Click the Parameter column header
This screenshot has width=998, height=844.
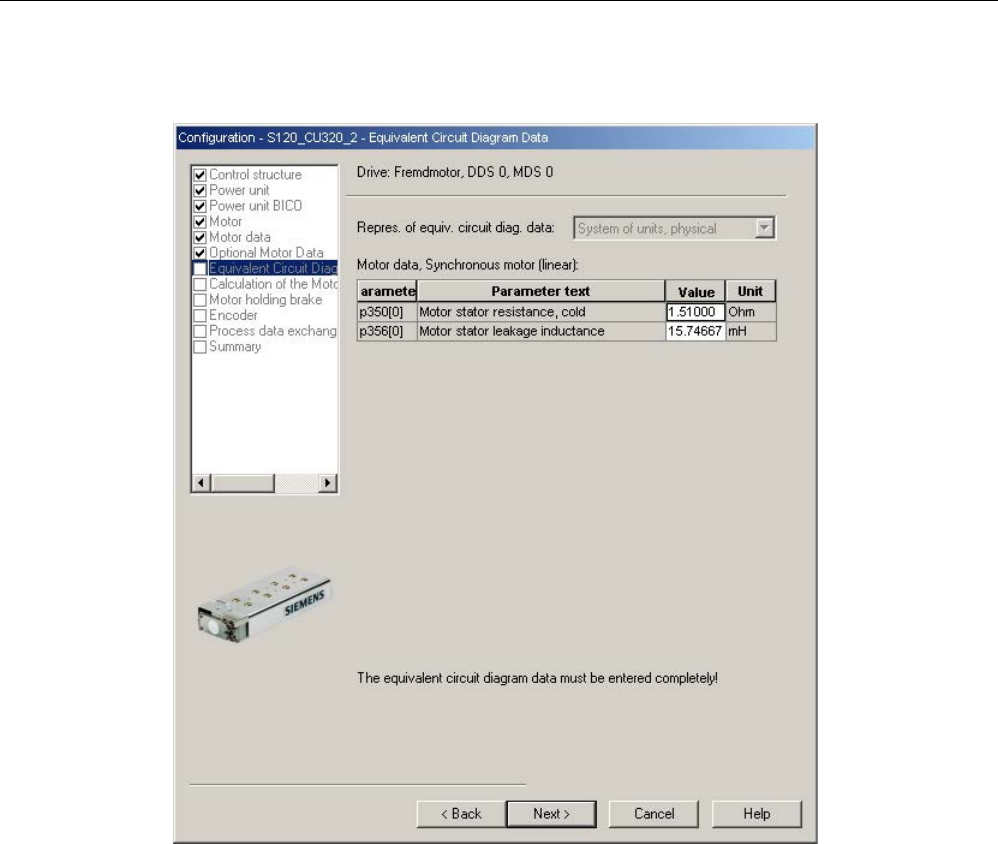coord(387,291)
